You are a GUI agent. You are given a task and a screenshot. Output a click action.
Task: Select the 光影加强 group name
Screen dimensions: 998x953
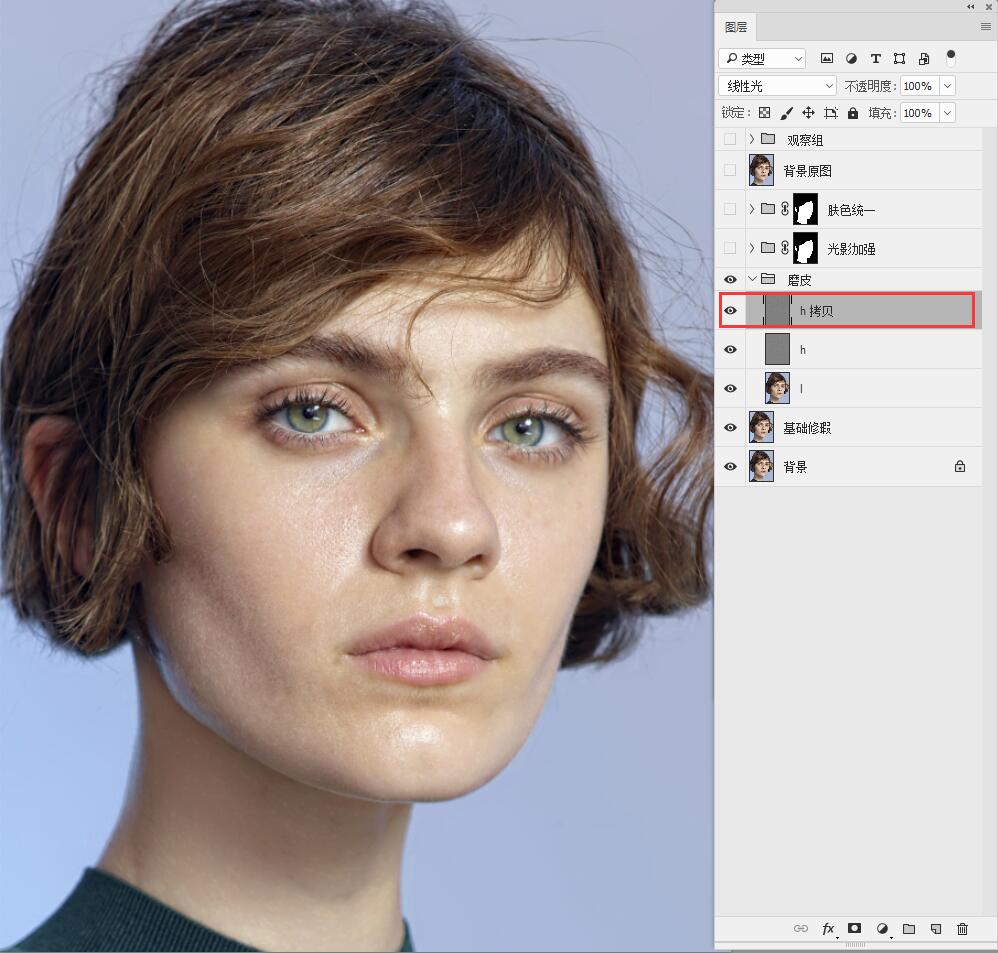coord(851,249)
